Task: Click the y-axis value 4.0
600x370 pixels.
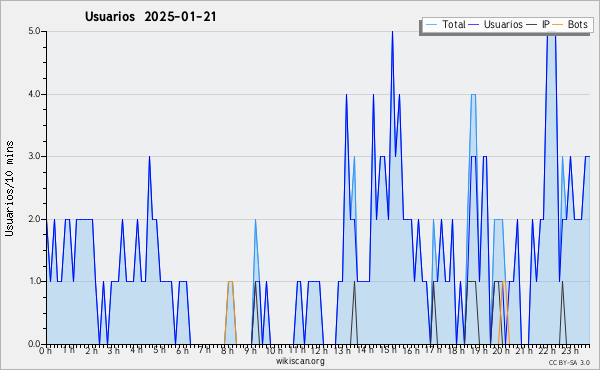Action: click(34, 94)
